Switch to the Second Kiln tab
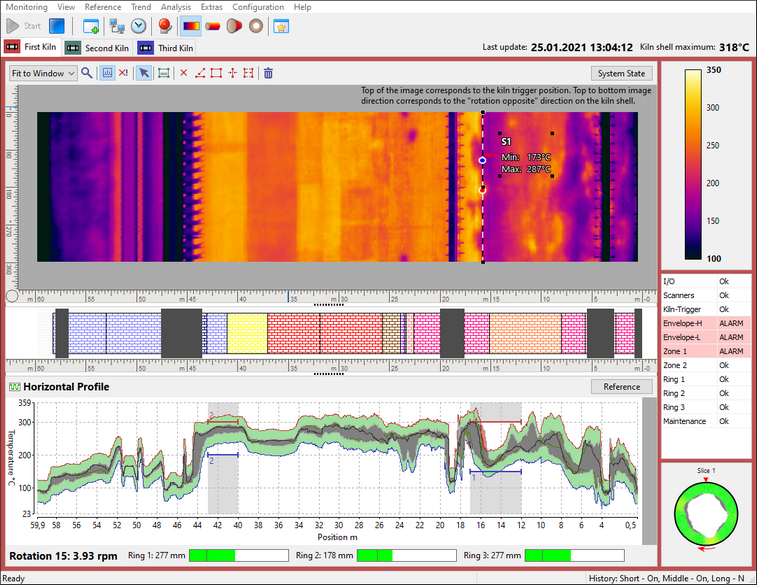 click(97, 48)
